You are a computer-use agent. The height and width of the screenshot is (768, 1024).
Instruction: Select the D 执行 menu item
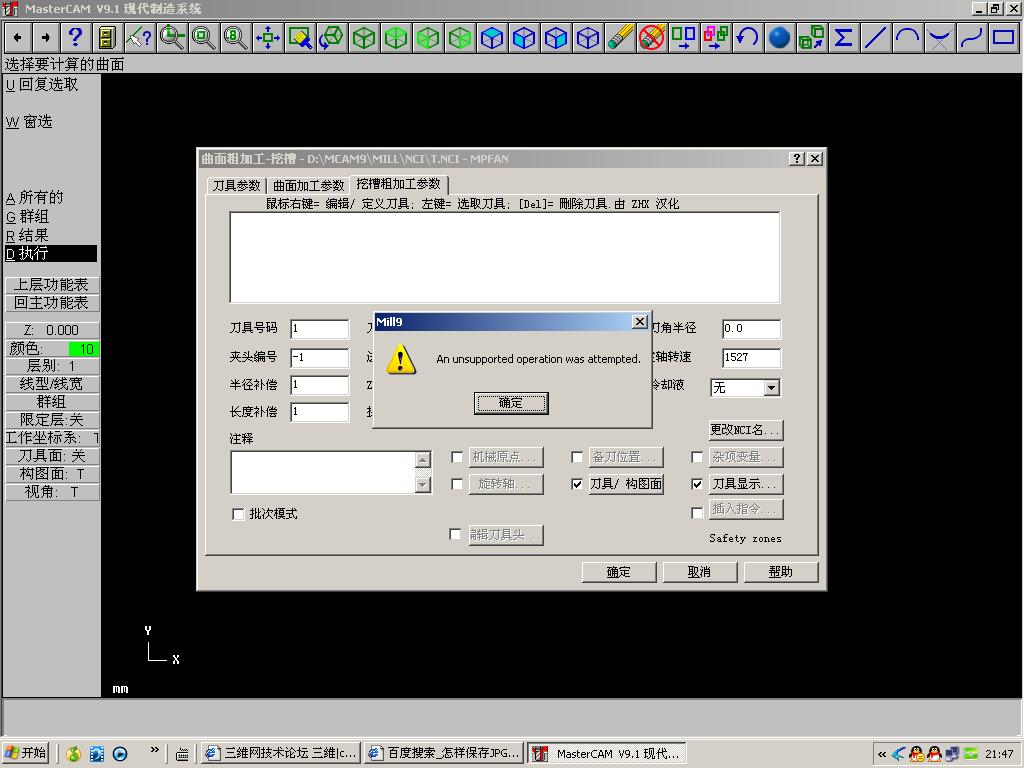pyautogui.click(x=51, y=253)
